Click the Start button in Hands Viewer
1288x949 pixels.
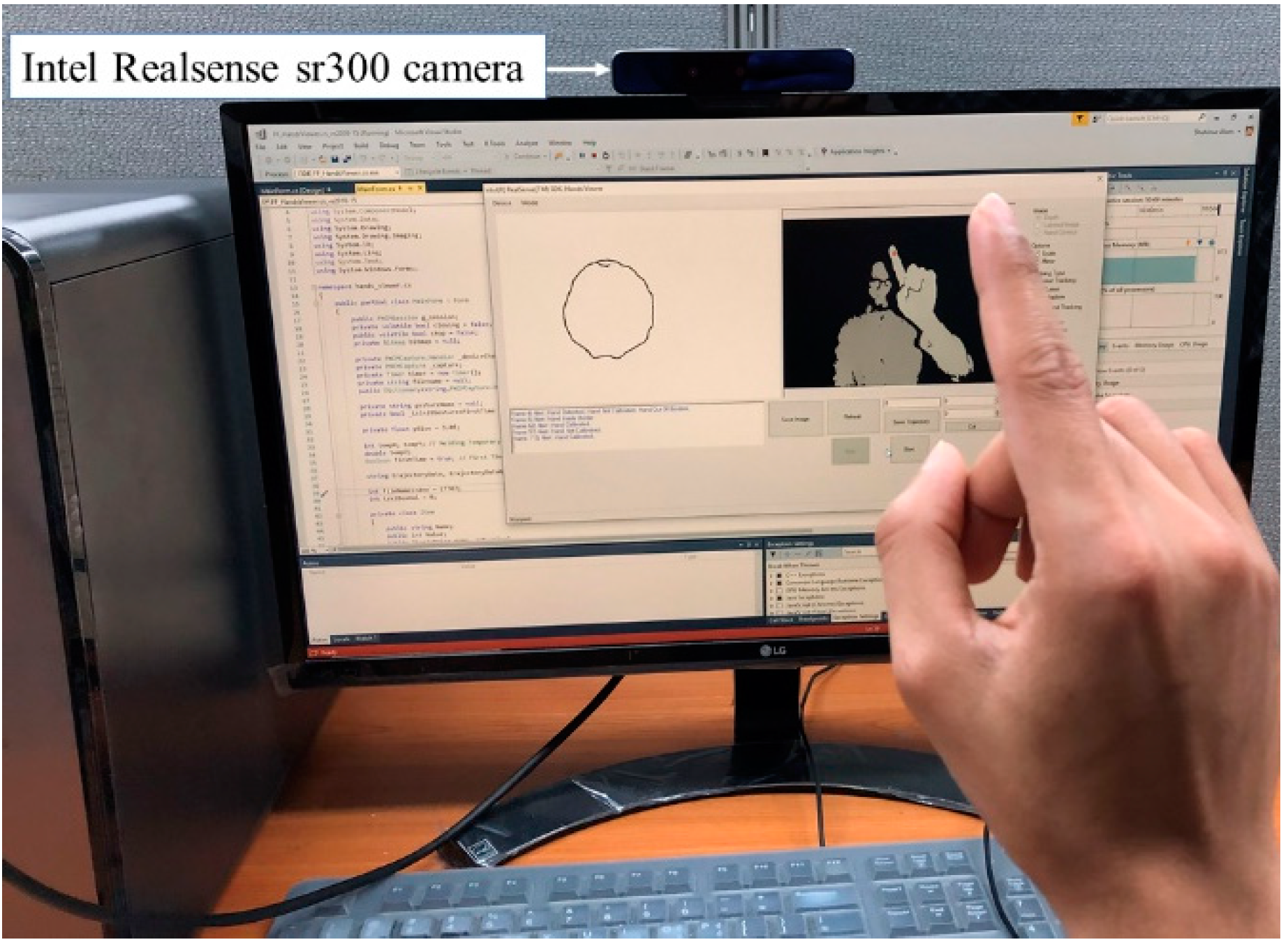tap(910, 449)
